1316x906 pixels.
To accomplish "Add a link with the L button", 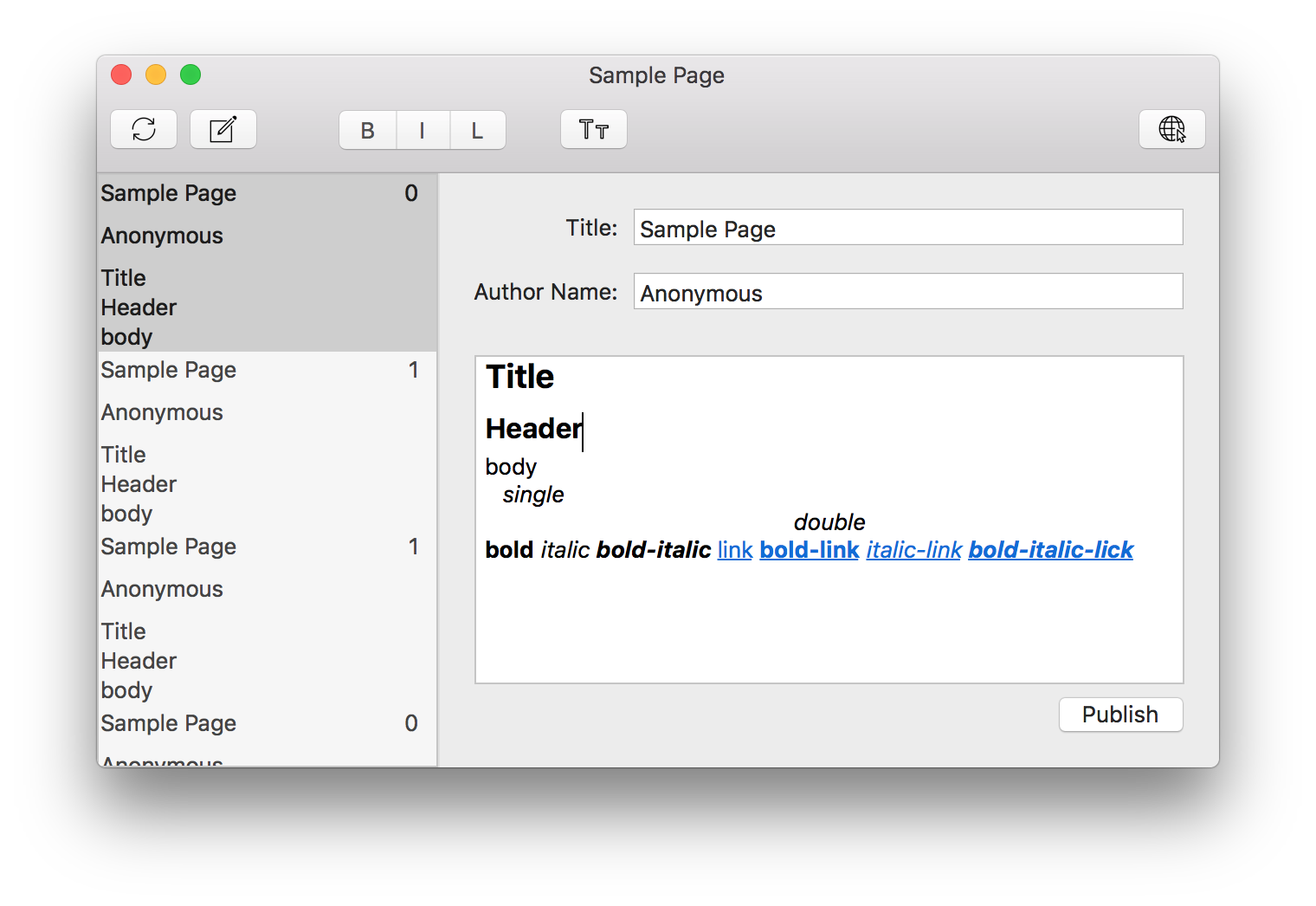I will point(477,130).
